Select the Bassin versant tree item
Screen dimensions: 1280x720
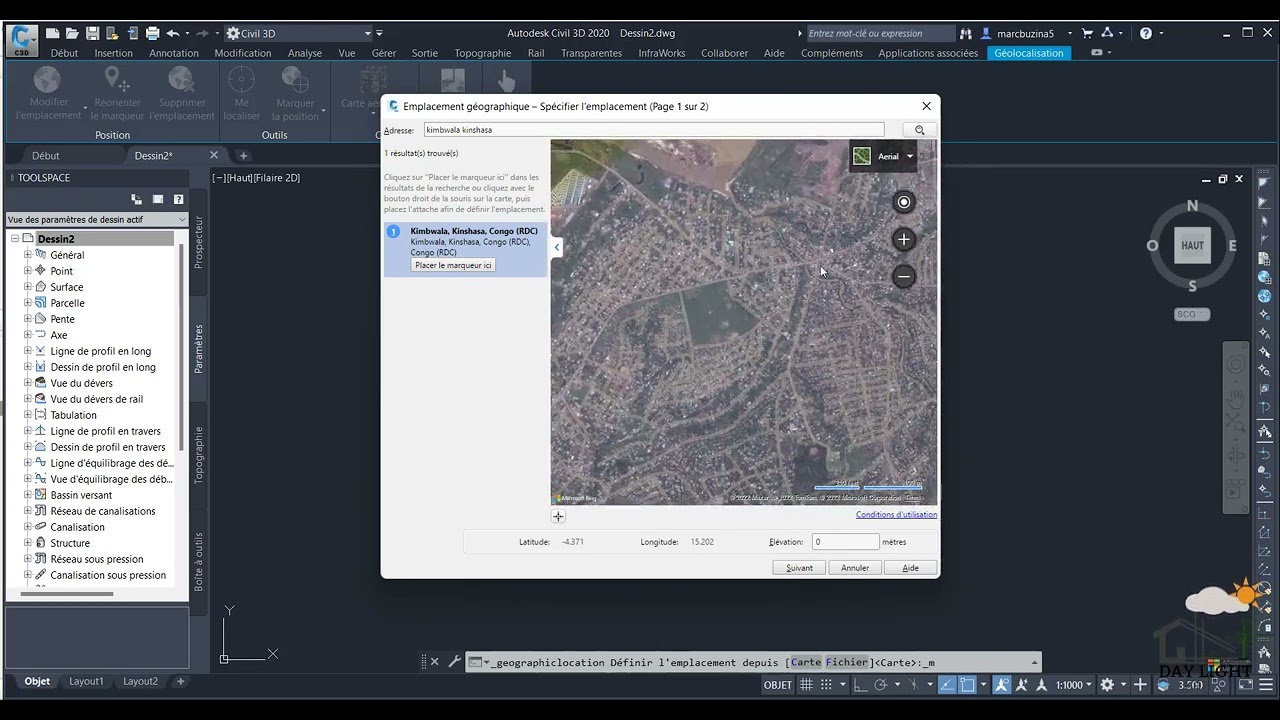click(81, 495)
